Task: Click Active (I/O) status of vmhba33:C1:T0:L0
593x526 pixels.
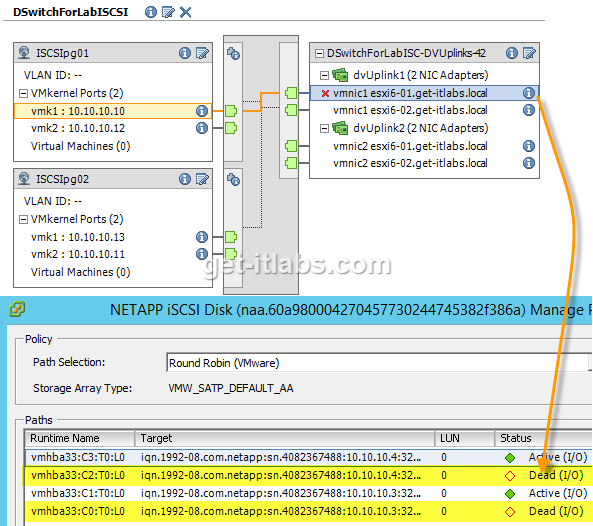Action: pyautogui.click(x=557, y=493)
